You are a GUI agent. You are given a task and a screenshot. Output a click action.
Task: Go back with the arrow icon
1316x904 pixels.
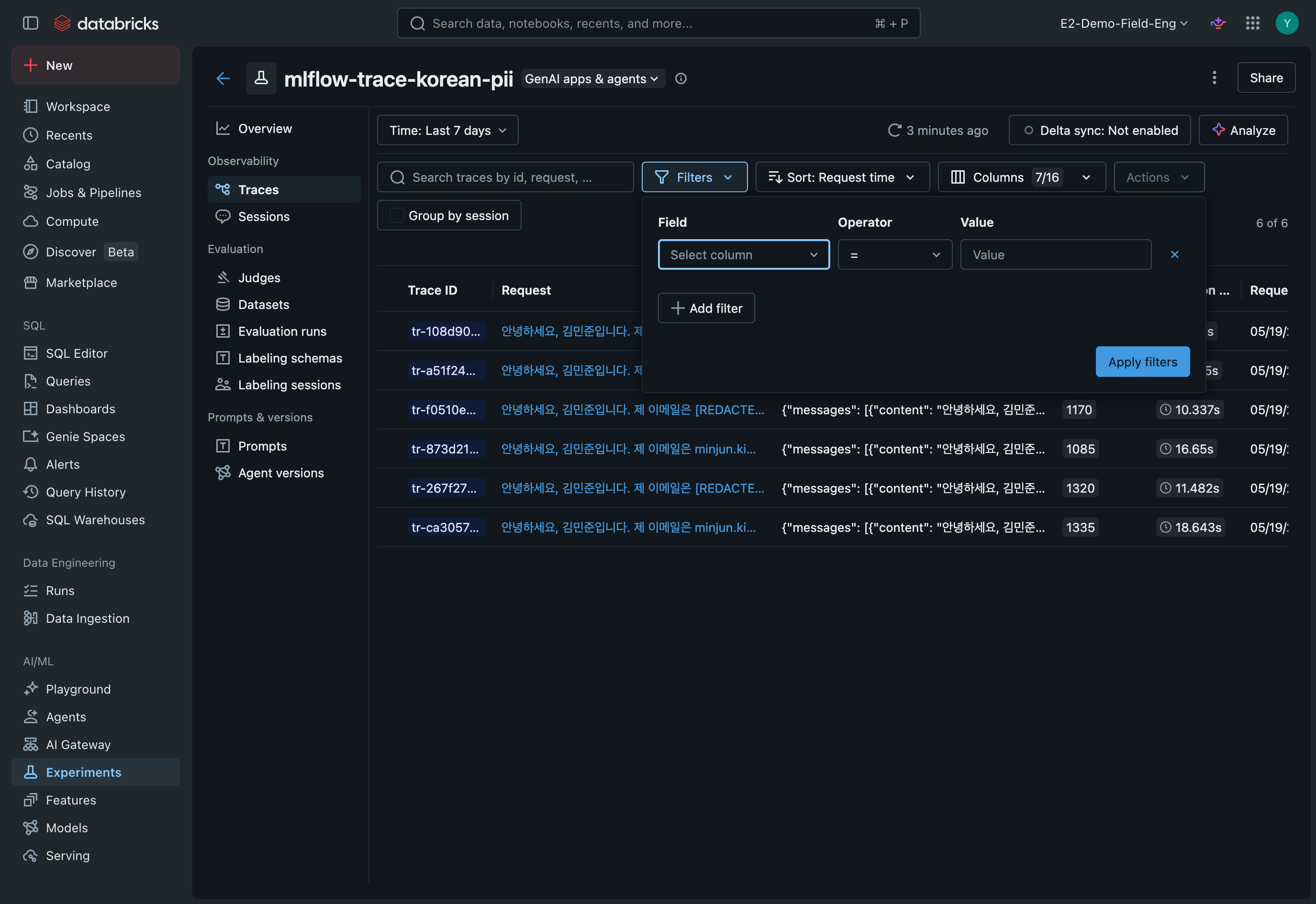click(223, 78)
